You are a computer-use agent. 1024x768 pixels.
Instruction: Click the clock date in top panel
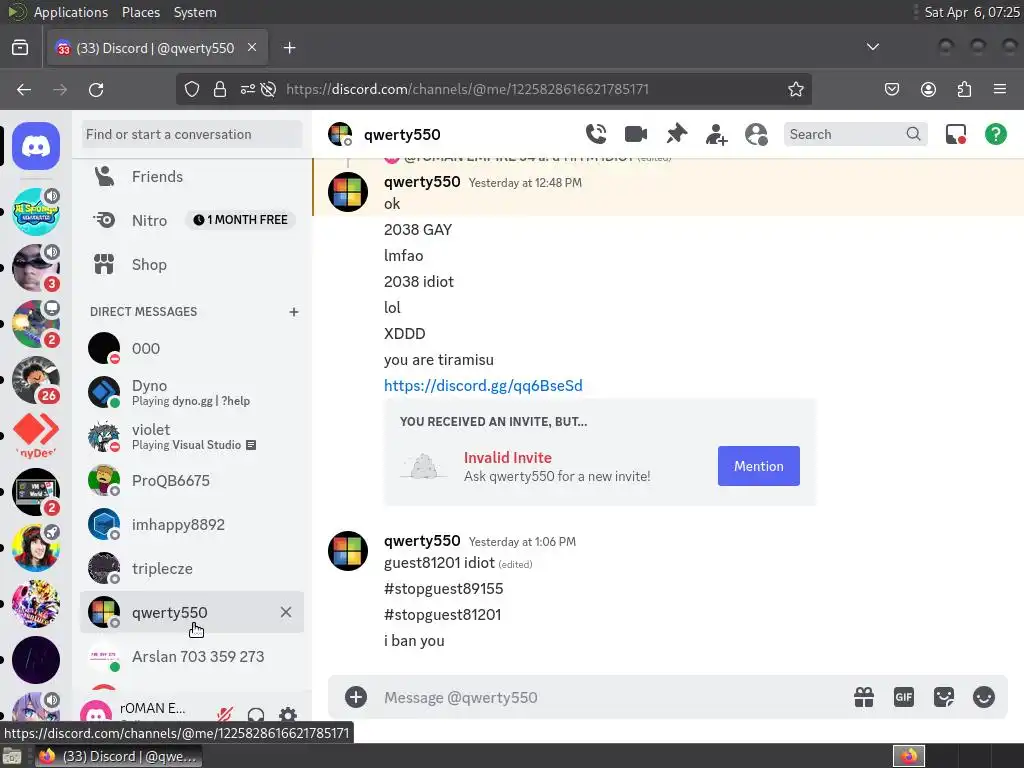click(972, 12)
